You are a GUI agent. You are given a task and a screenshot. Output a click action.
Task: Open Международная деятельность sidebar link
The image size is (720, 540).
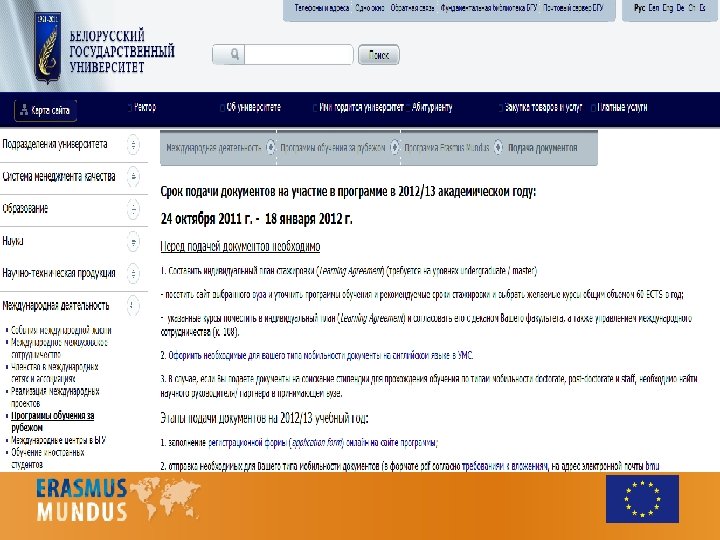point(56,305)
